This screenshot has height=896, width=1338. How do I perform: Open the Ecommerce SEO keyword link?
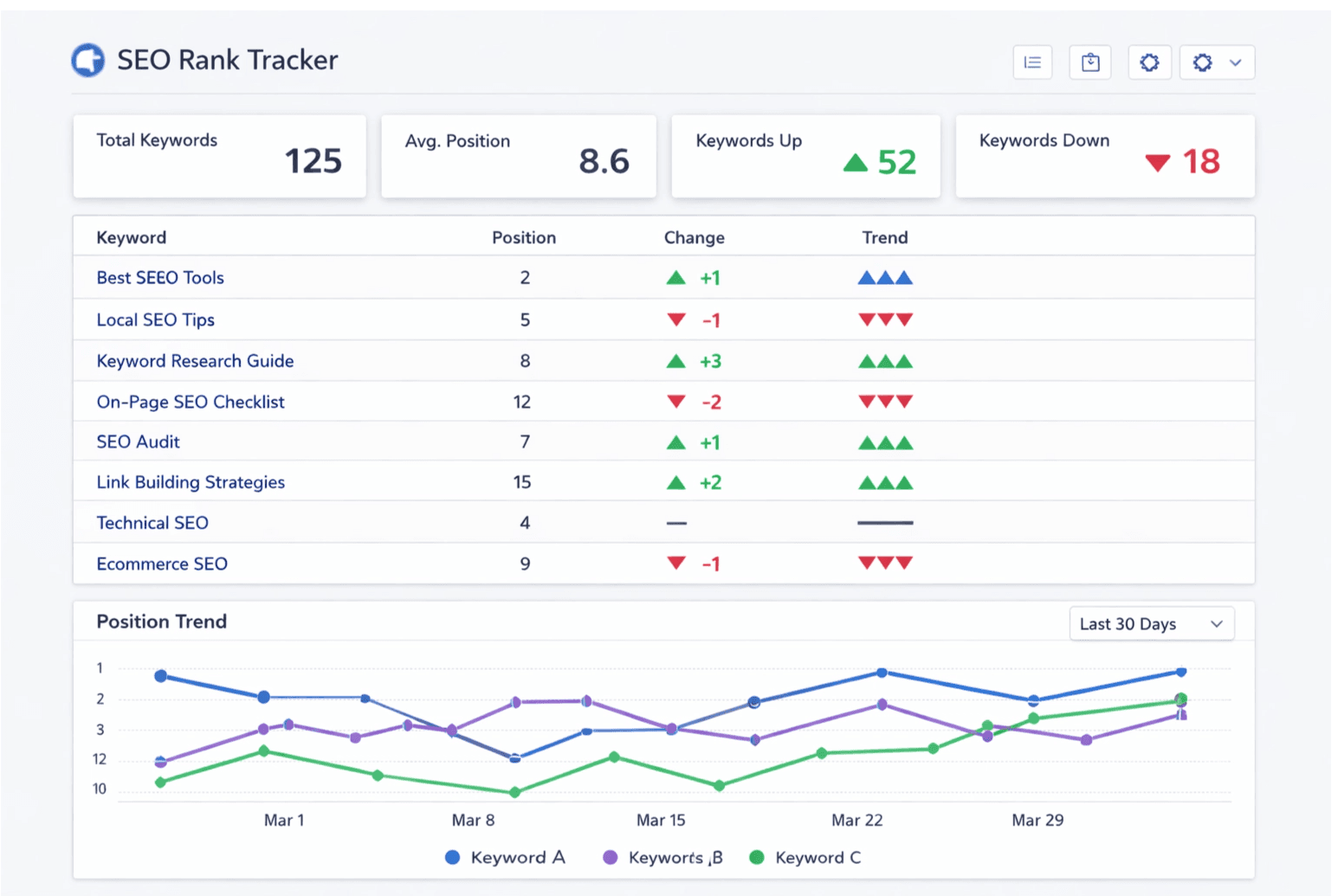(162, 564)
